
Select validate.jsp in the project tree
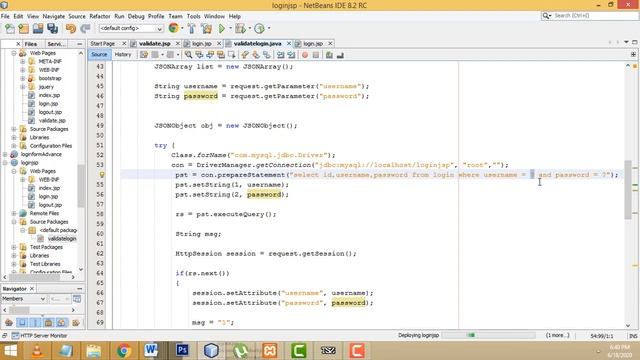52,120
